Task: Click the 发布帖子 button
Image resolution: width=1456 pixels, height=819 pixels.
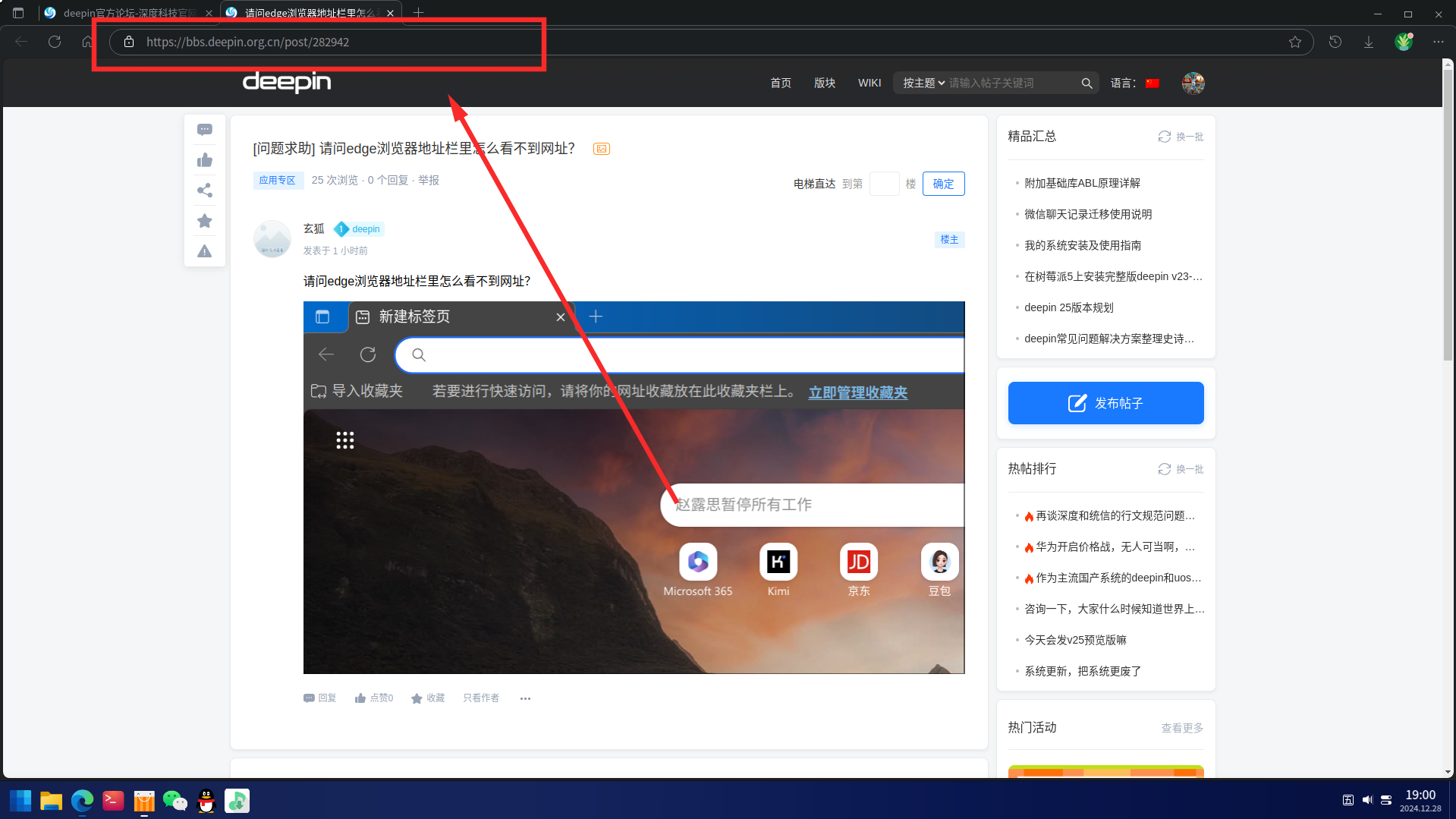Action: (x=1105, y=403)
